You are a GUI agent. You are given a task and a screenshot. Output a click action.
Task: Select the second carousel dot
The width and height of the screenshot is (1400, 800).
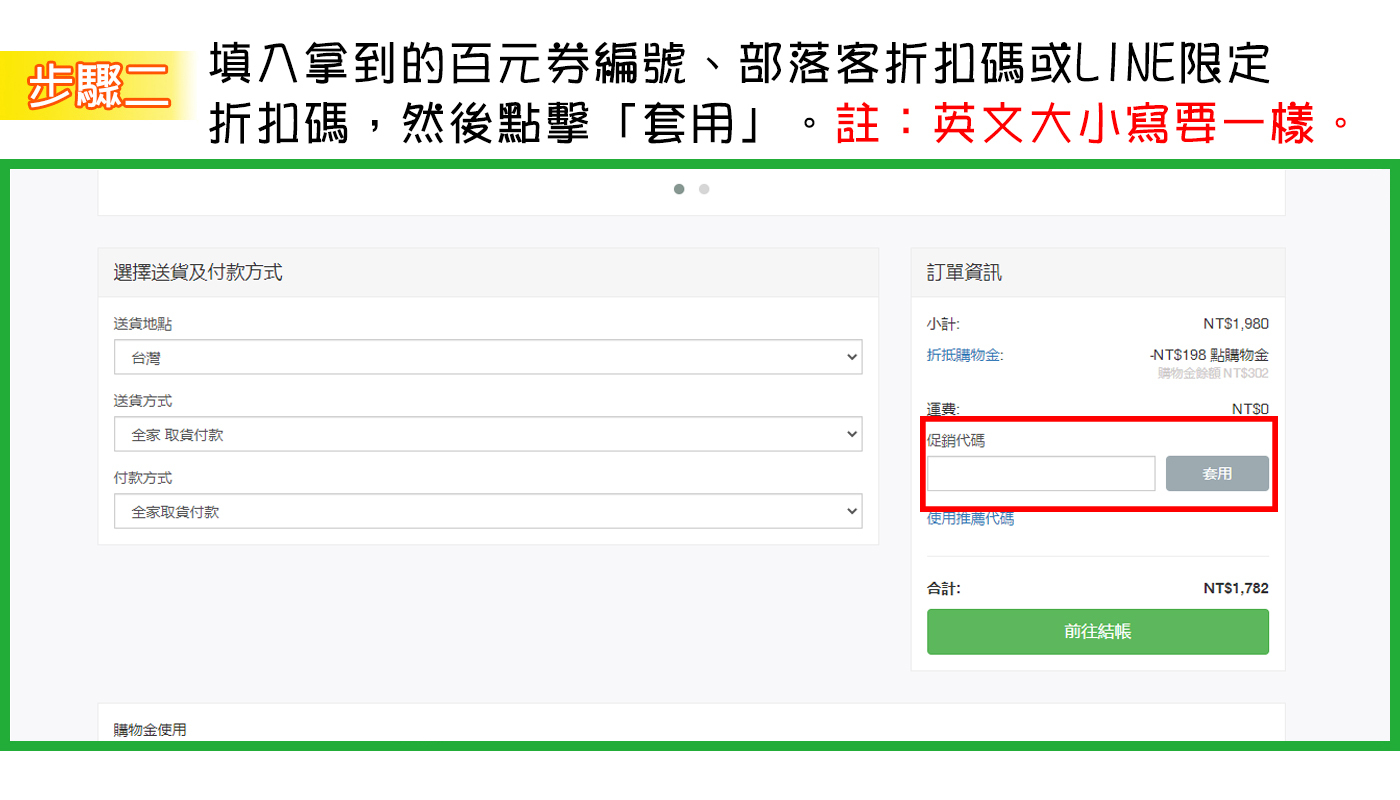704,188
